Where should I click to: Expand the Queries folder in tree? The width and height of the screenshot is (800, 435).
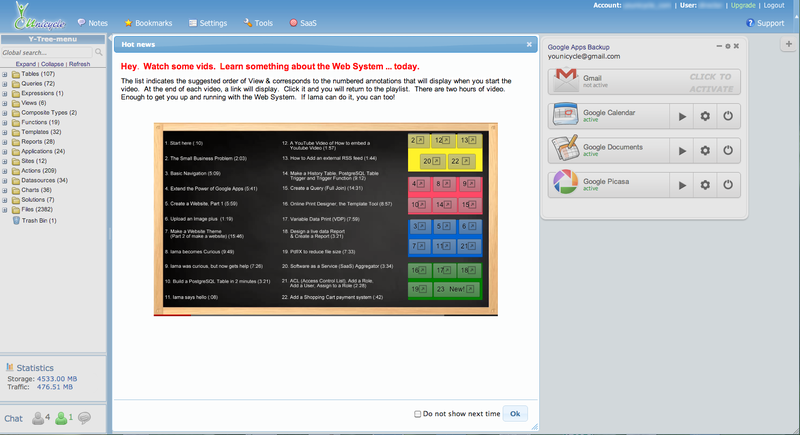[x=5, y=83]
